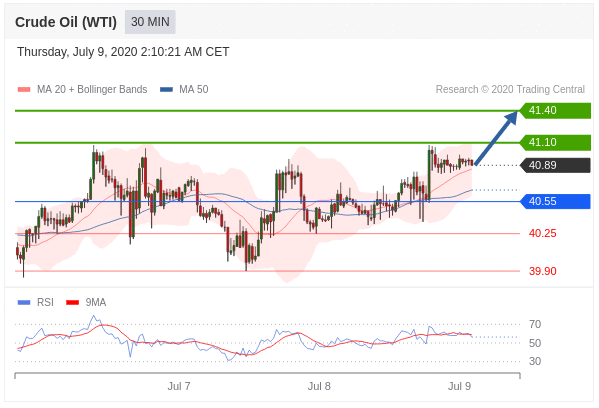Screen dimensions: 599x408
Task: Select the 40.55 blue pivot price tag
Action: [x=555, y=201]
